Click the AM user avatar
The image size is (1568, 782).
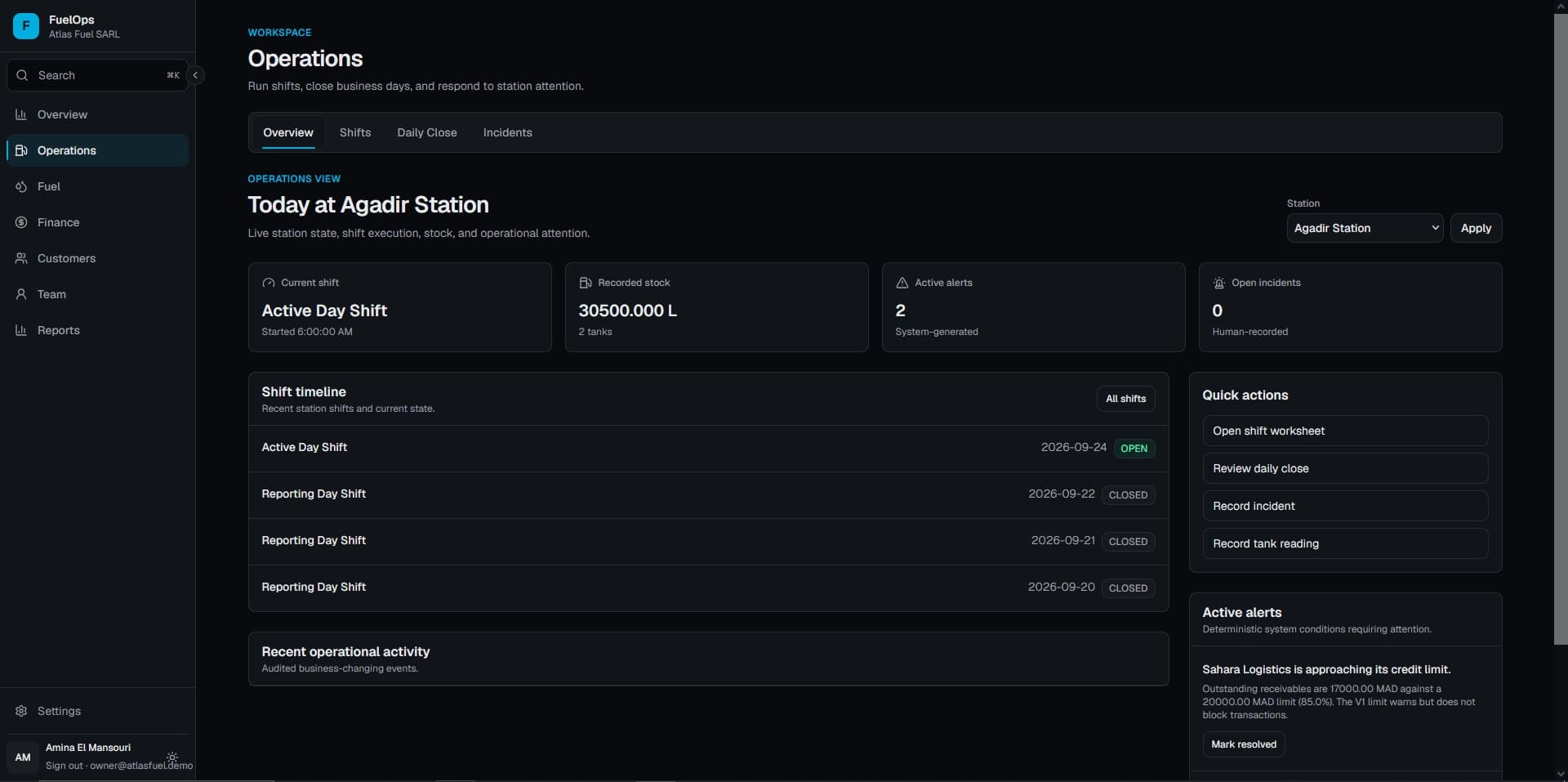[23, 757]
